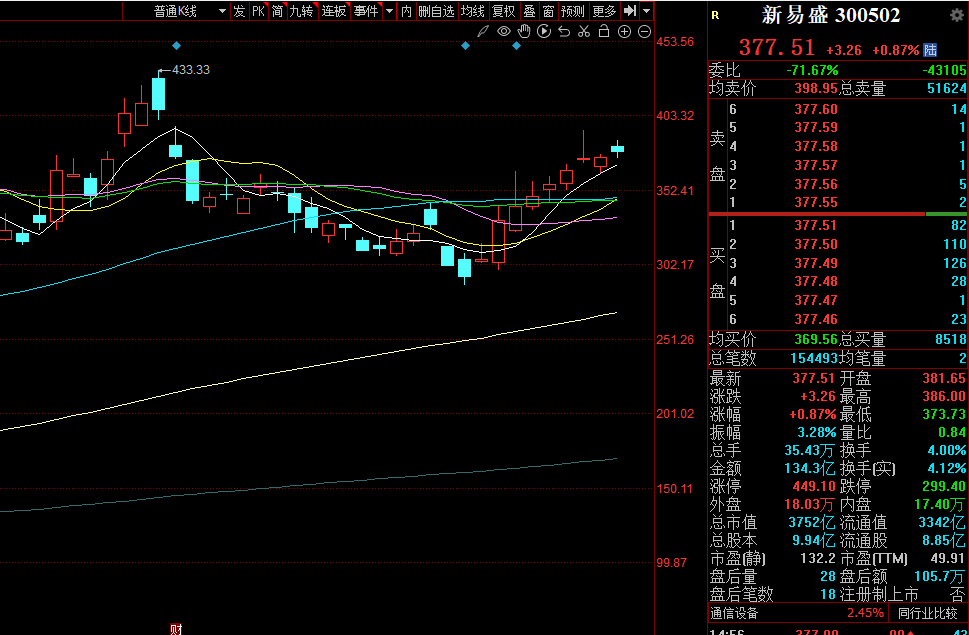Select the pen drawing tool icon
Image resolution: width=969 pixels, height=635 pixels.
484,32
